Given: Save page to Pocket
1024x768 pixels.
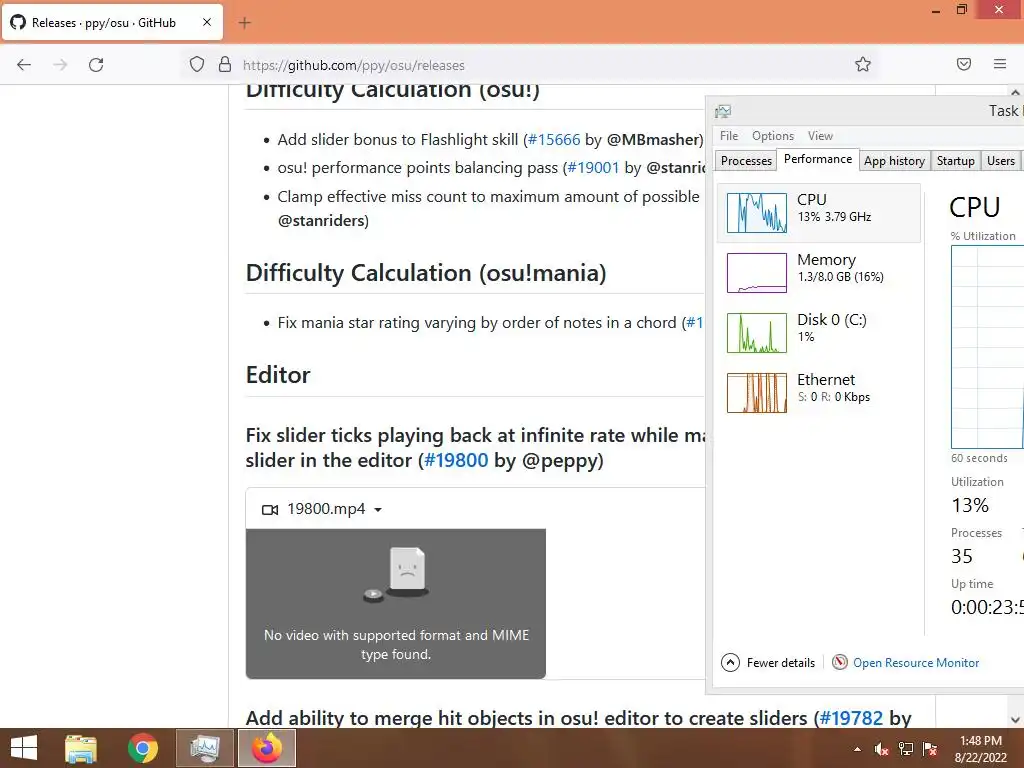Looking at the screenshot, I should pyautogui.click(x=964, y=64).
